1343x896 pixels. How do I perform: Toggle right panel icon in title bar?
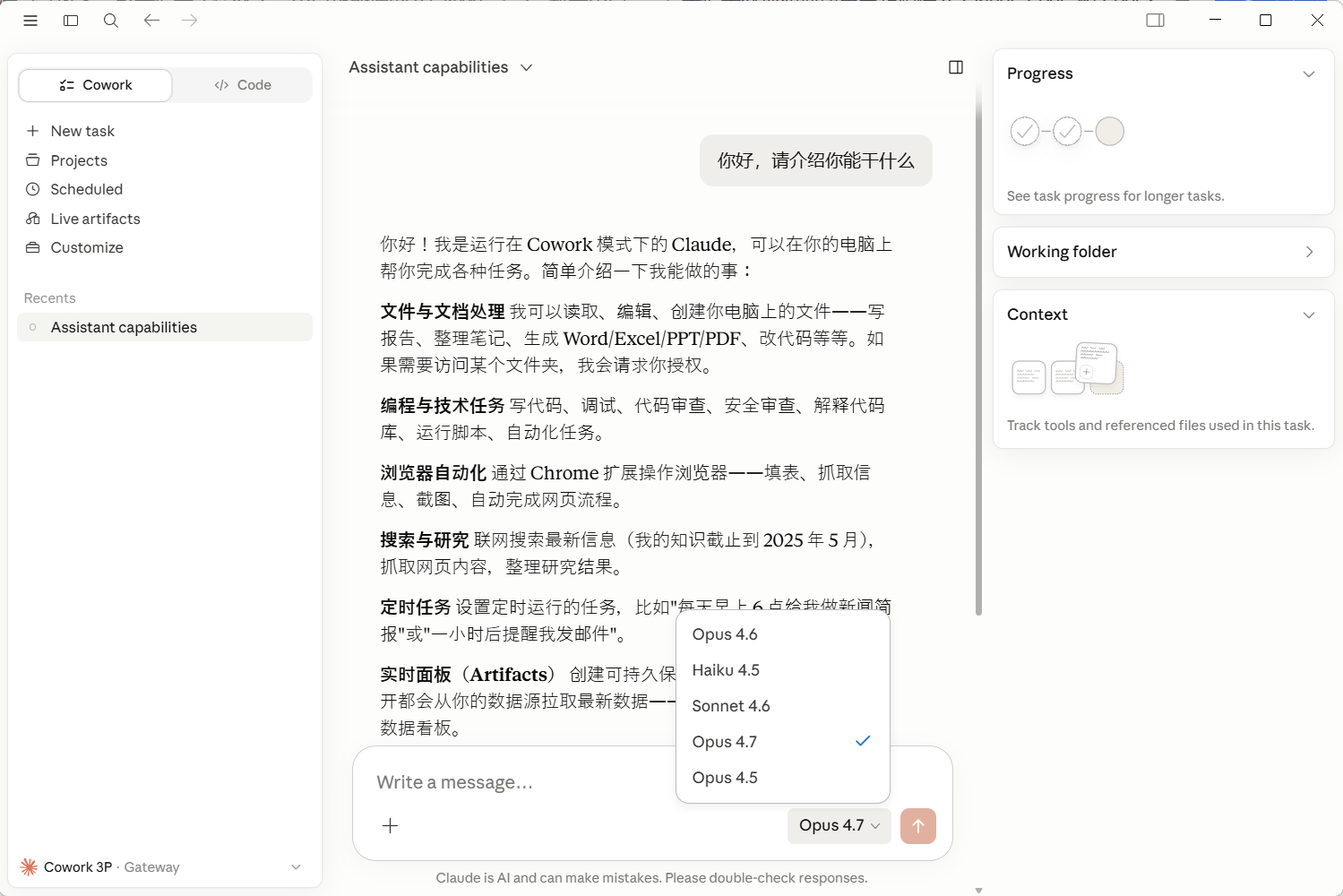tap(1156, 21)
